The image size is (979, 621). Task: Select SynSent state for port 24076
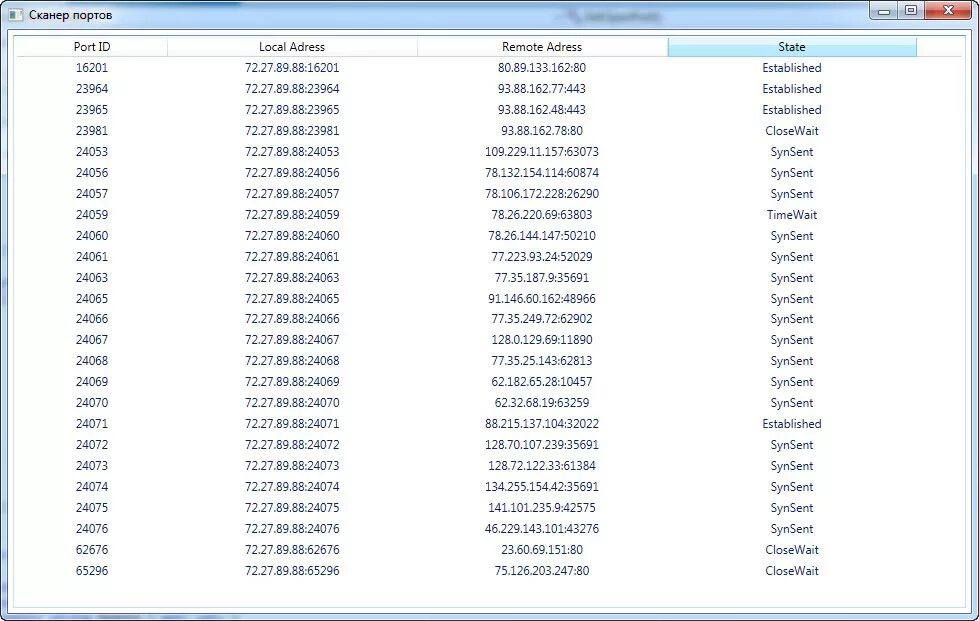(792, 529)
